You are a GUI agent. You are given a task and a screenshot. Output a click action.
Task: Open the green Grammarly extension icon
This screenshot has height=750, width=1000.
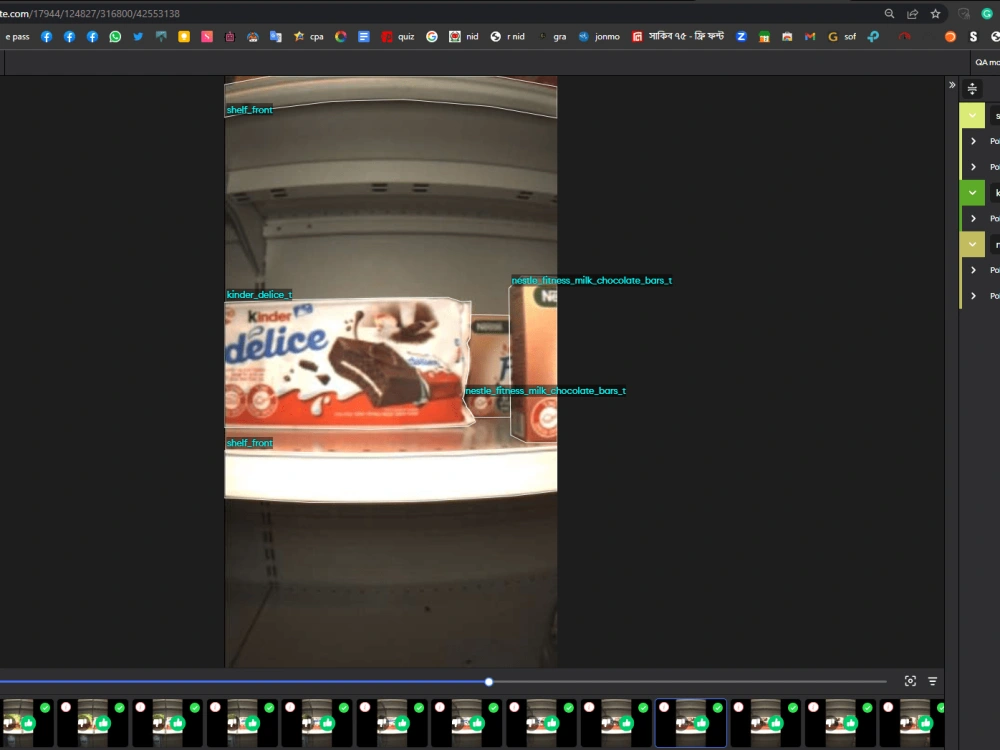pos(987,13)
